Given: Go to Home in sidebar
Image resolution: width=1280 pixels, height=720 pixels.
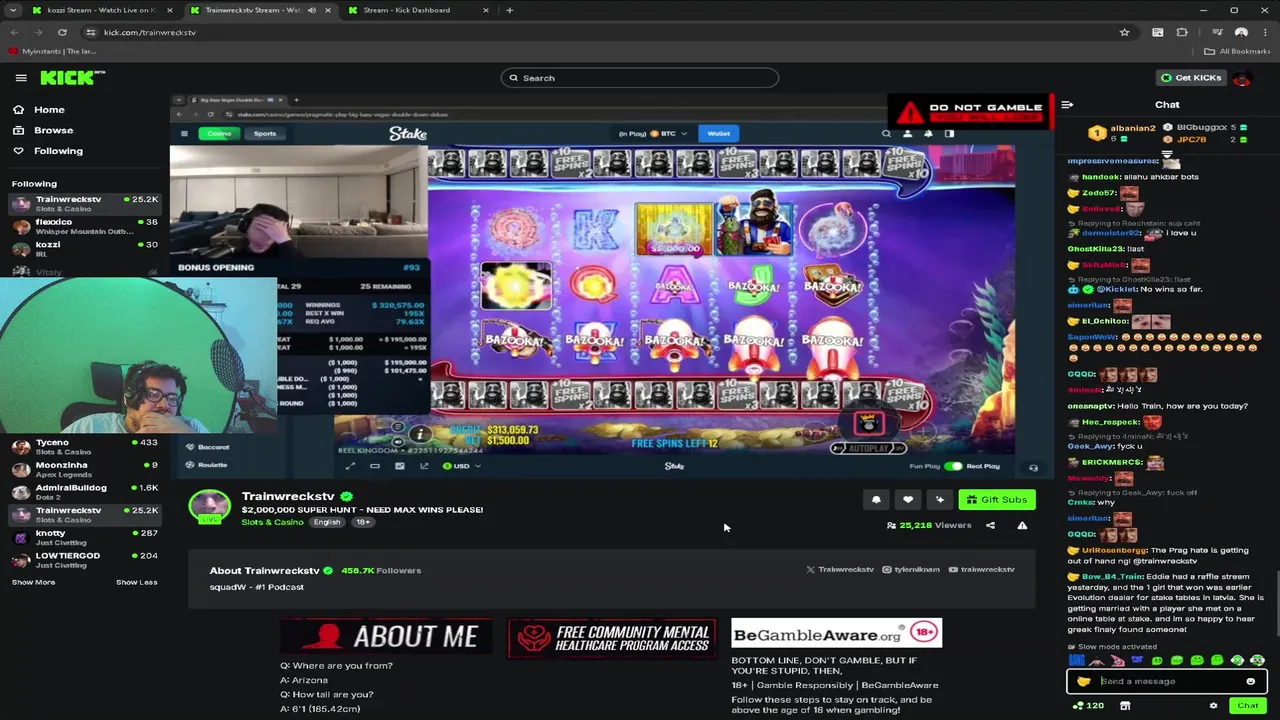Looking at the screenshot, I should click(x=49, y=110).
